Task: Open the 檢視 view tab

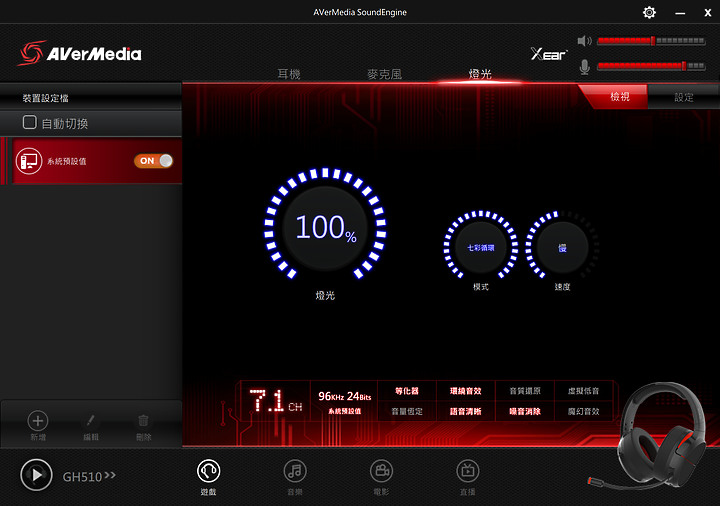Action: point(619,97)
